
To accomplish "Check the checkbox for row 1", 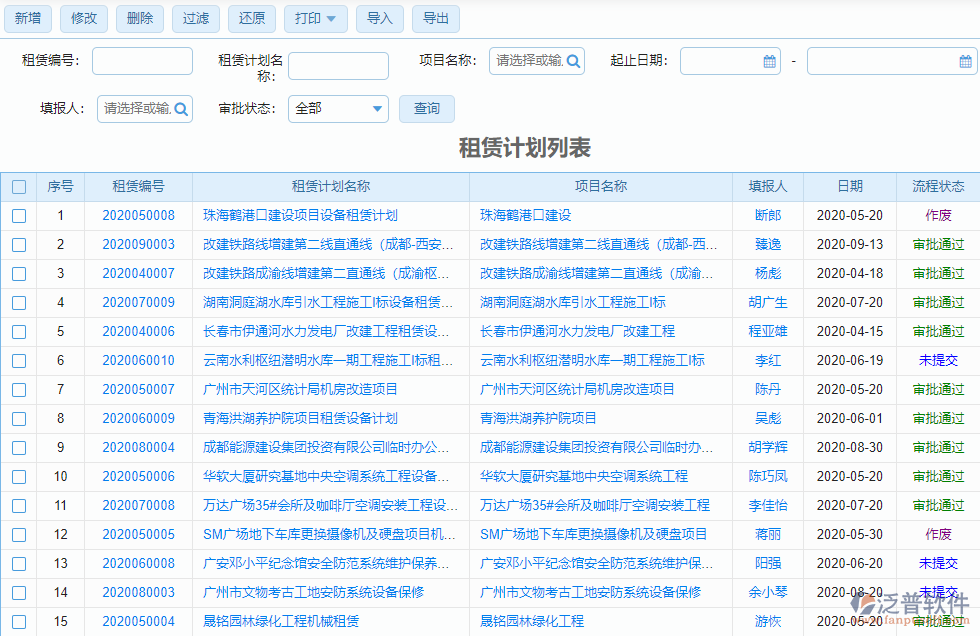I will pyautogui.click(x=18, y=215).
